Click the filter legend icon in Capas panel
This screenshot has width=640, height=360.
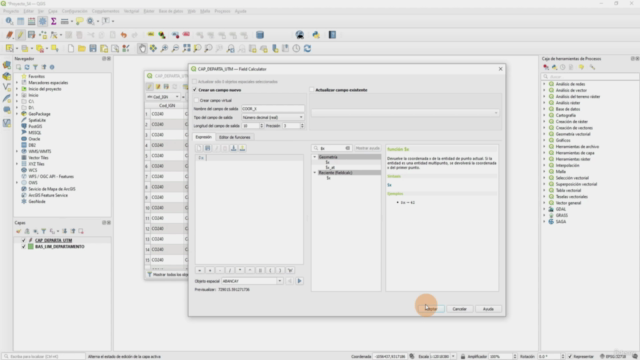coord(44,231)
